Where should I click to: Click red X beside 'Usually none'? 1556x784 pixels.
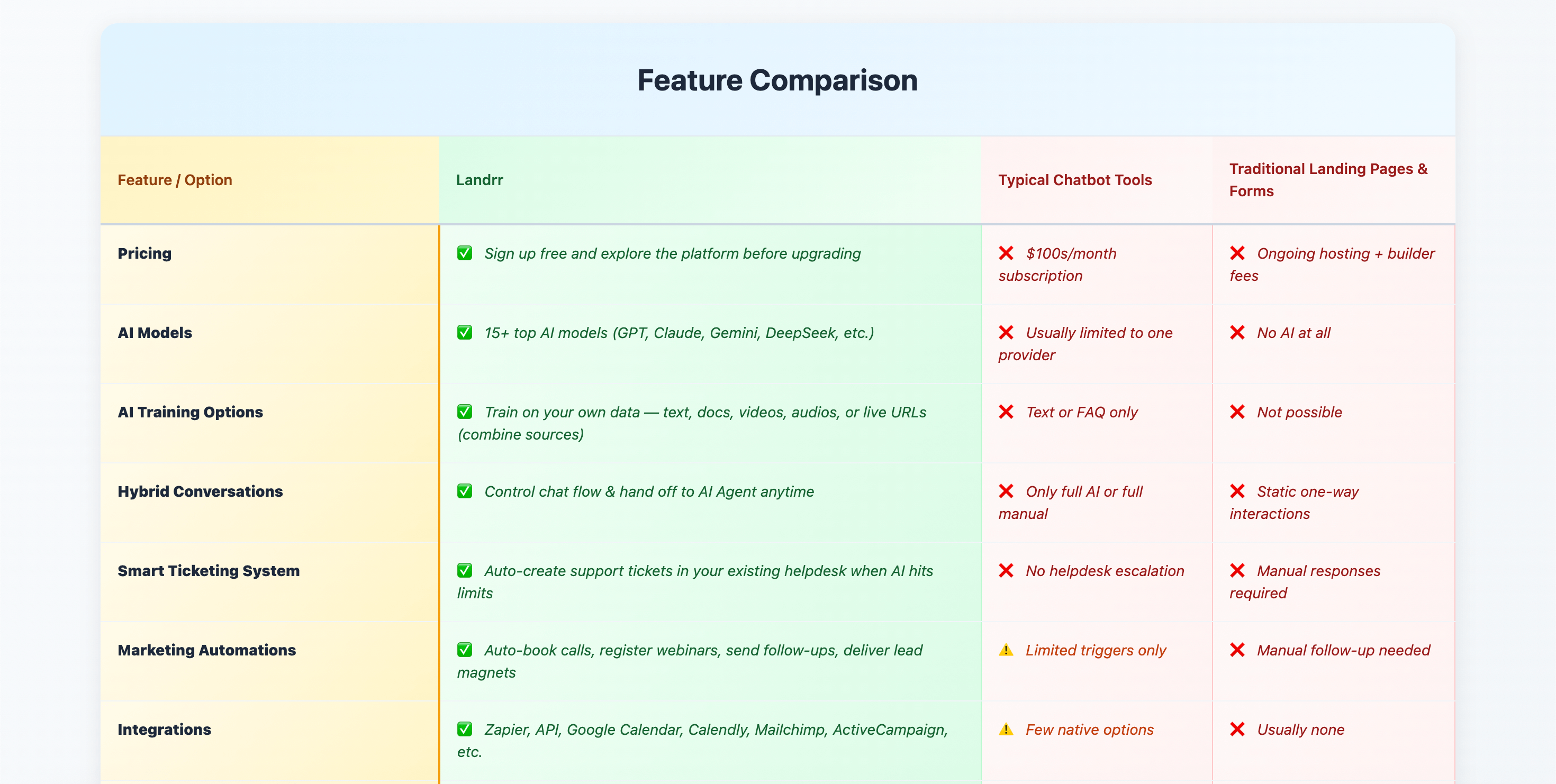click(1237, 729)
